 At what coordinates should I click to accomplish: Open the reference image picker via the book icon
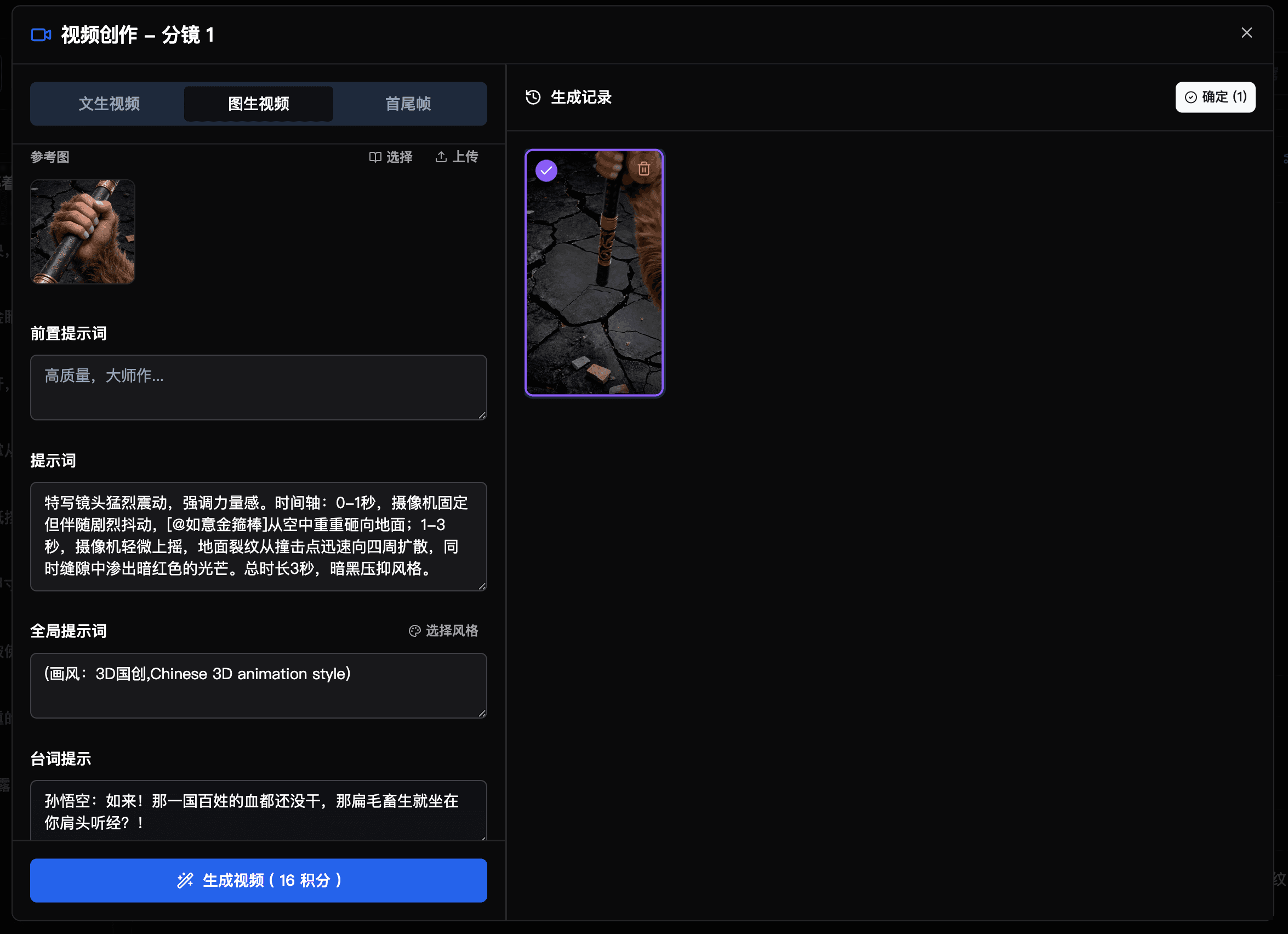click(375, 157)
